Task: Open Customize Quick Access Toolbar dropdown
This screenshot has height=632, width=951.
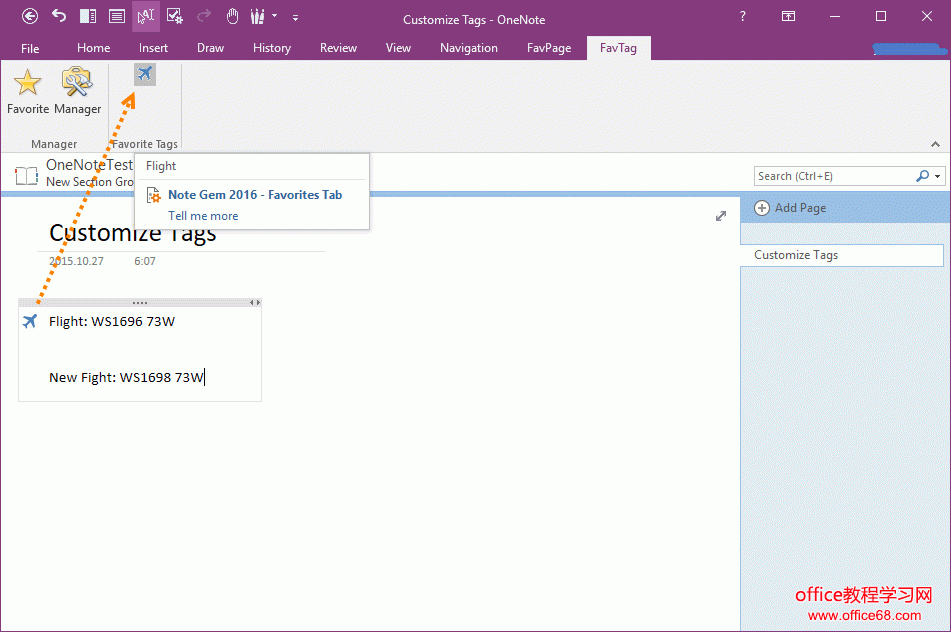Action: (295, 18)
